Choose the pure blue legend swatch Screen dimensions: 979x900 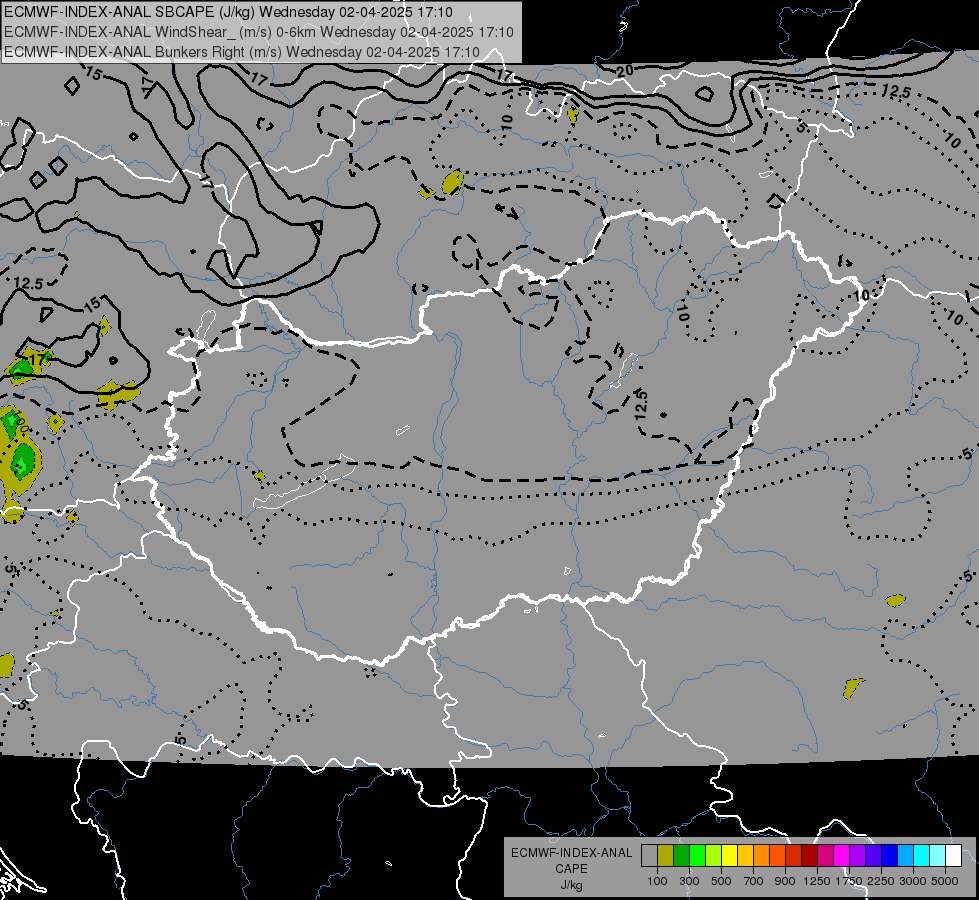point(890,856)
